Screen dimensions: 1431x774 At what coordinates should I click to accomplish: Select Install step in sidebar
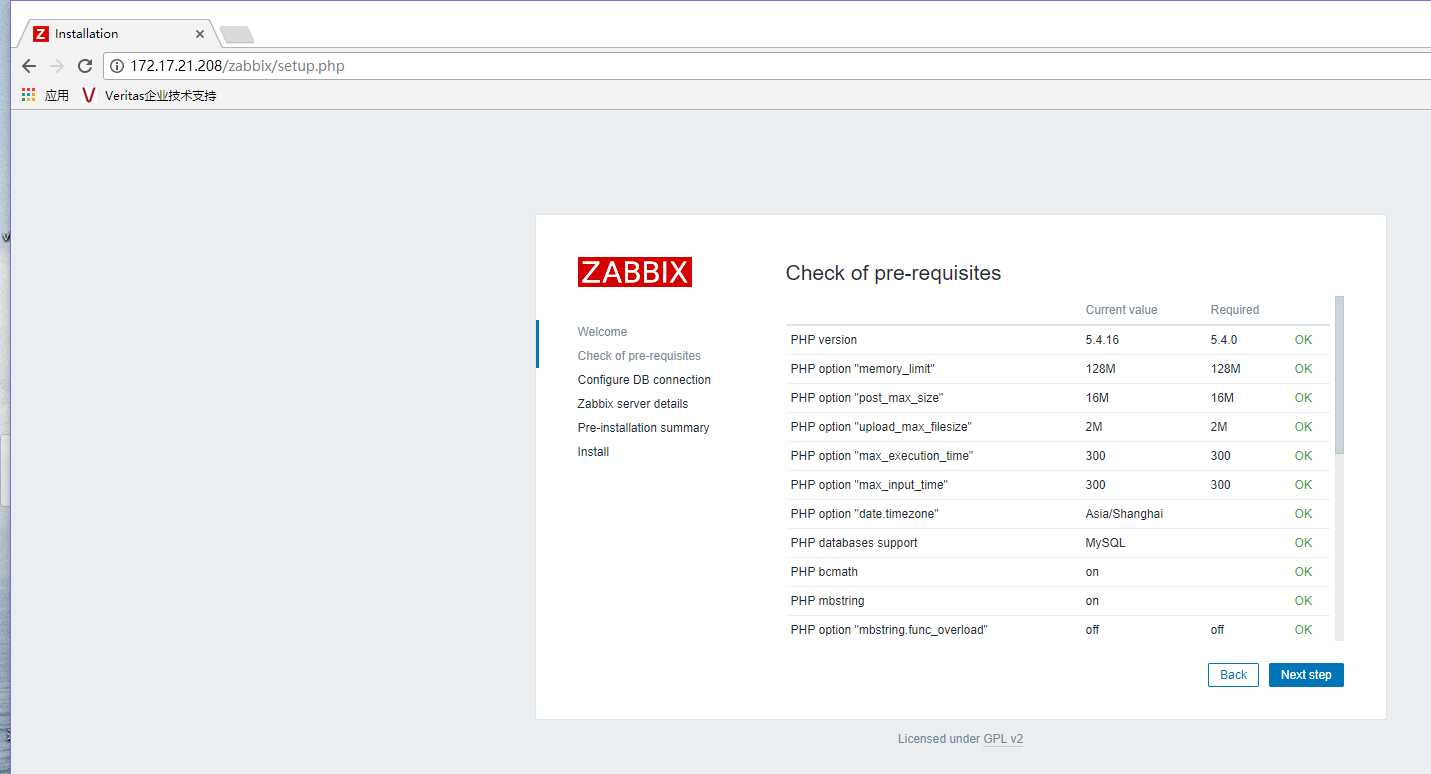[x=593, y=452]
